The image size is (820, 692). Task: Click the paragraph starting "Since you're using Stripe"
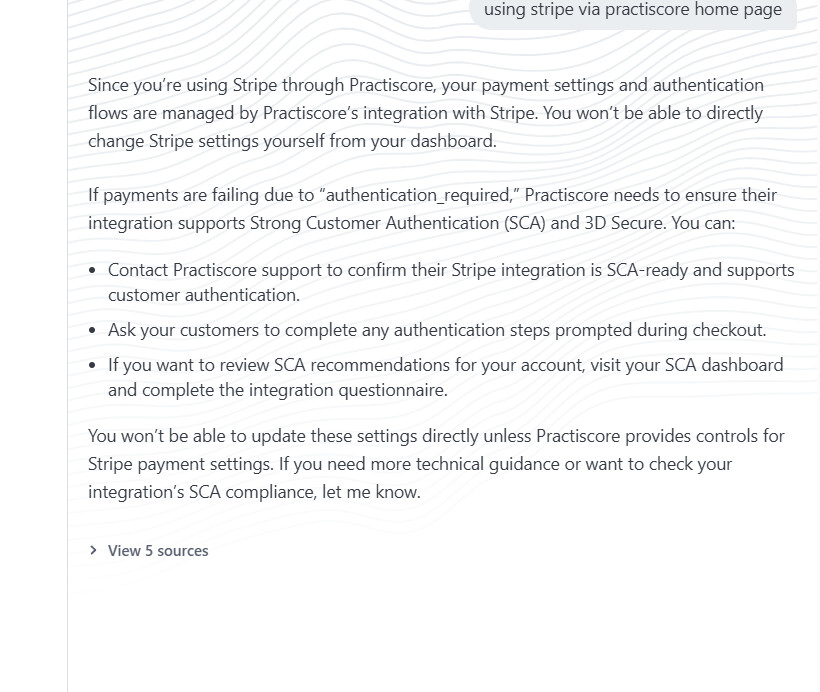(x=425, y=113)
